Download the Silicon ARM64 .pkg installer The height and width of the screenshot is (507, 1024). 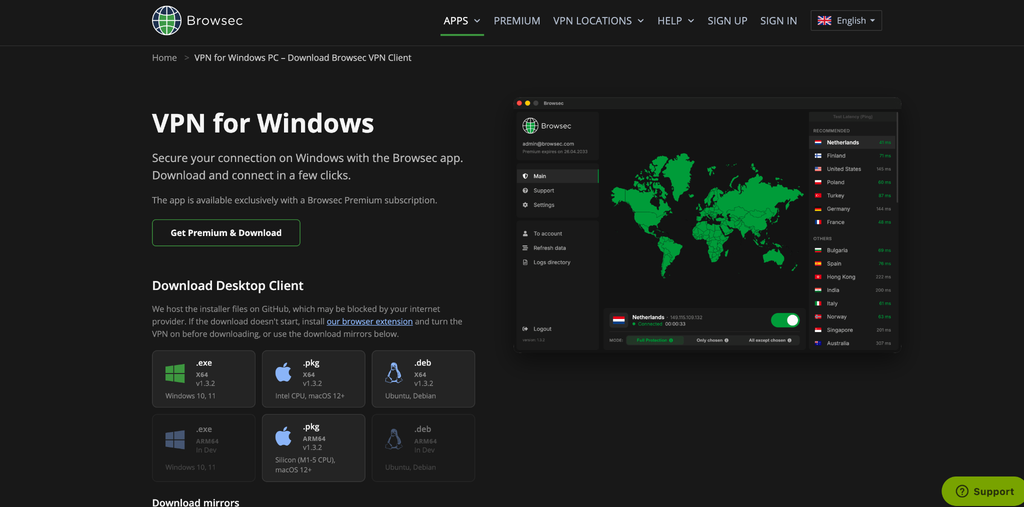click(313, 448)
